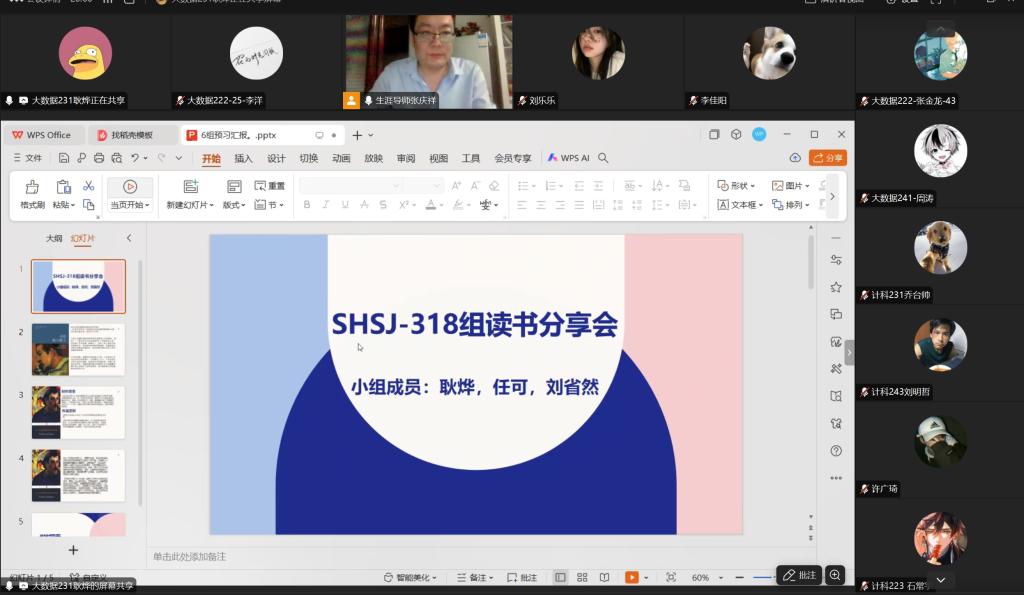Toggle normal view in status bar
Image resolution: width=1024 pixels, height=595 pixels.
[x=560, y=578]
